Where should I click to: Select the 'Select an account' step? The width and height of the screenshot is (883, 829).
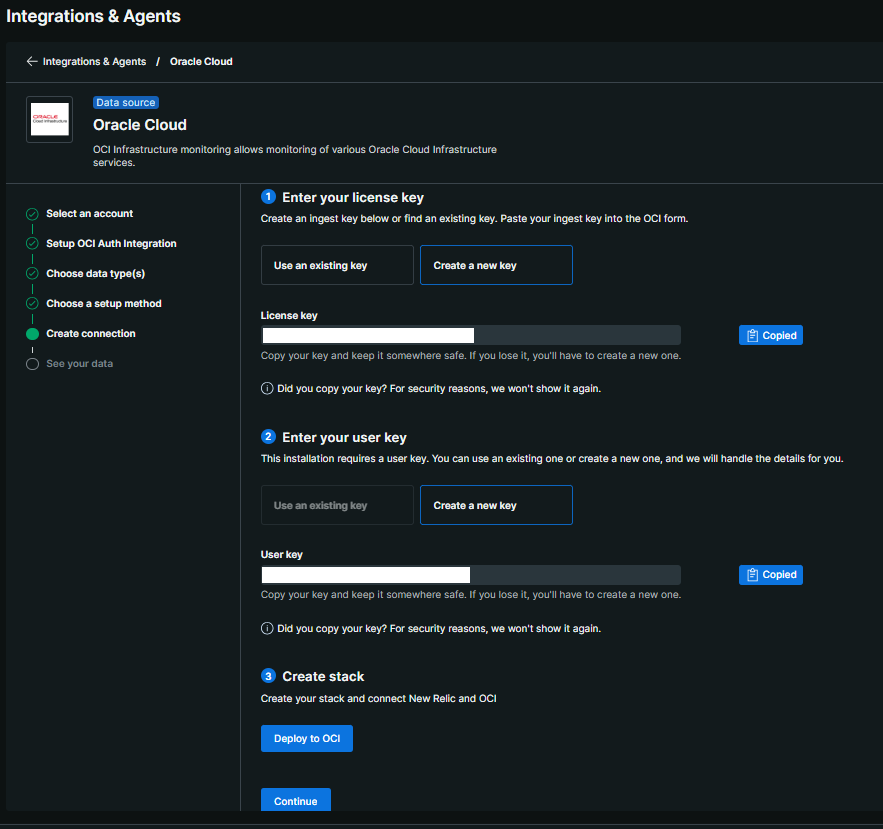(90, 213)
